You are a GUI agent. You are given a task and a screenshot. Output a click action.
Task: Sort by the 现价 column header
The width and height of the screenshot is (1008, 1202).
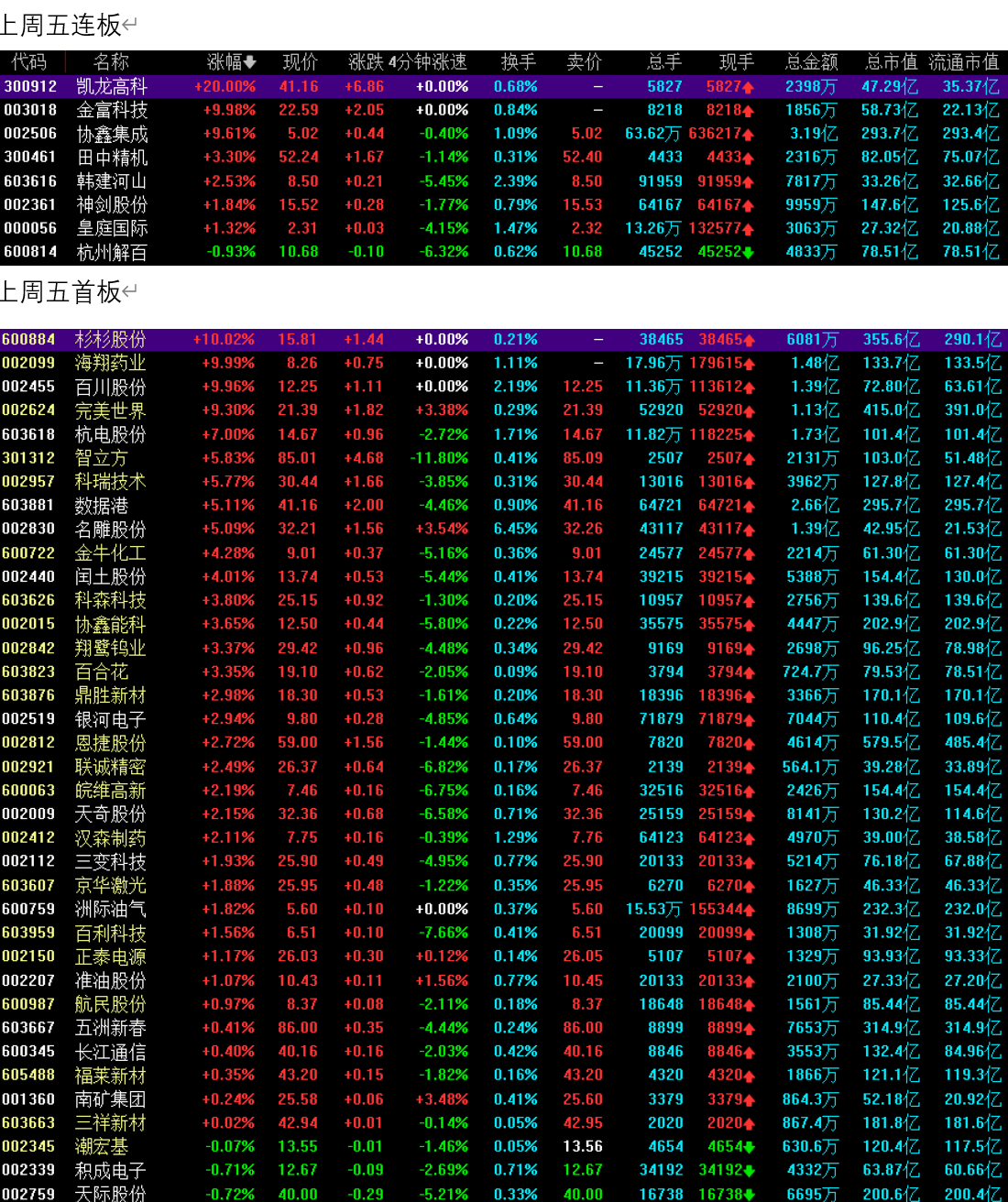(300, 62)
